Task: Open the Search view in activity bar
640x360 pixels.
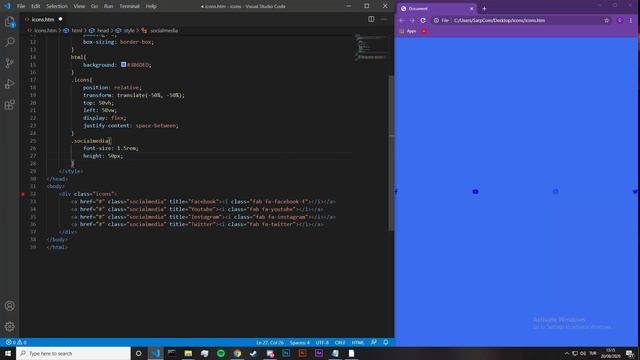Action: click(10, 42)
